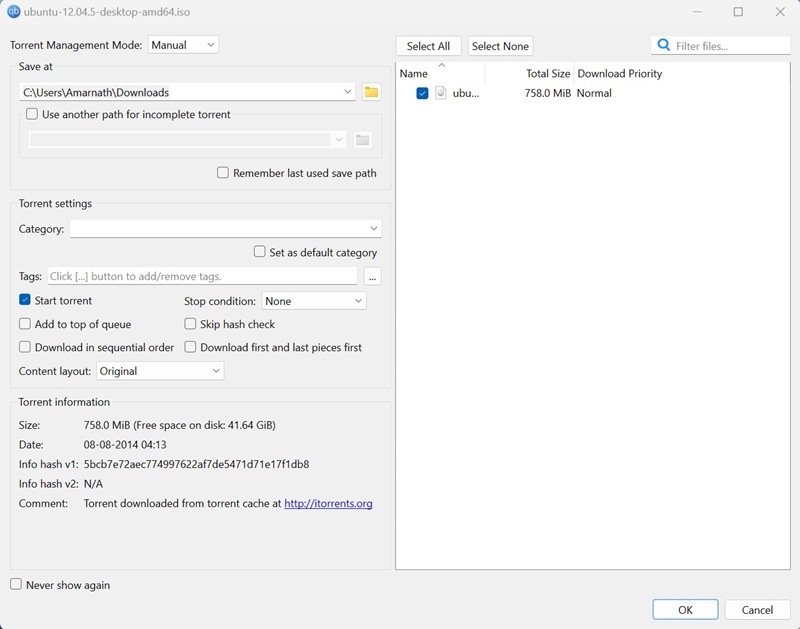
Task: Open the Stop condition dropdown
Action: coord(314,301)
